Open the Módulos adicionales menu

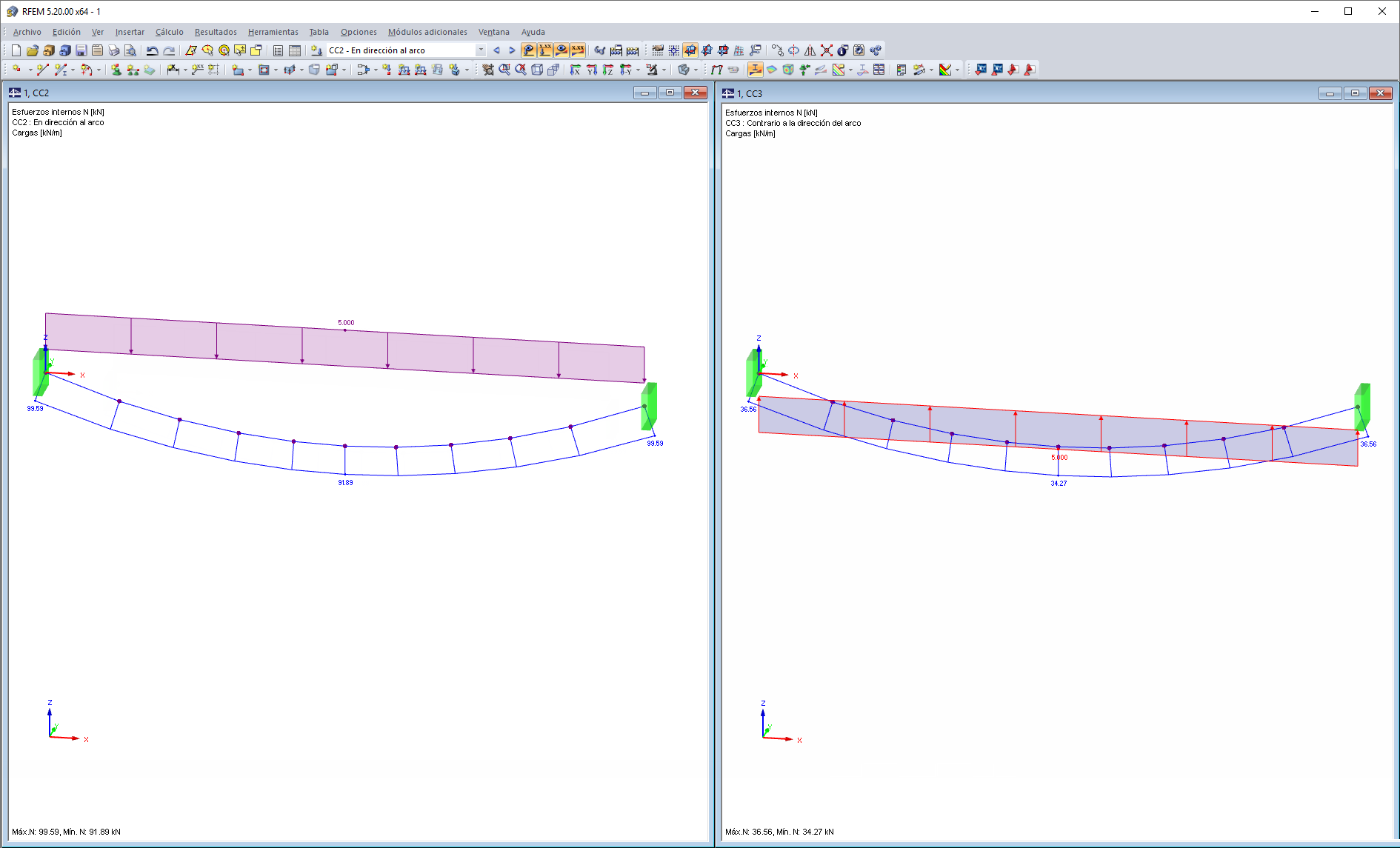(427, 32)
